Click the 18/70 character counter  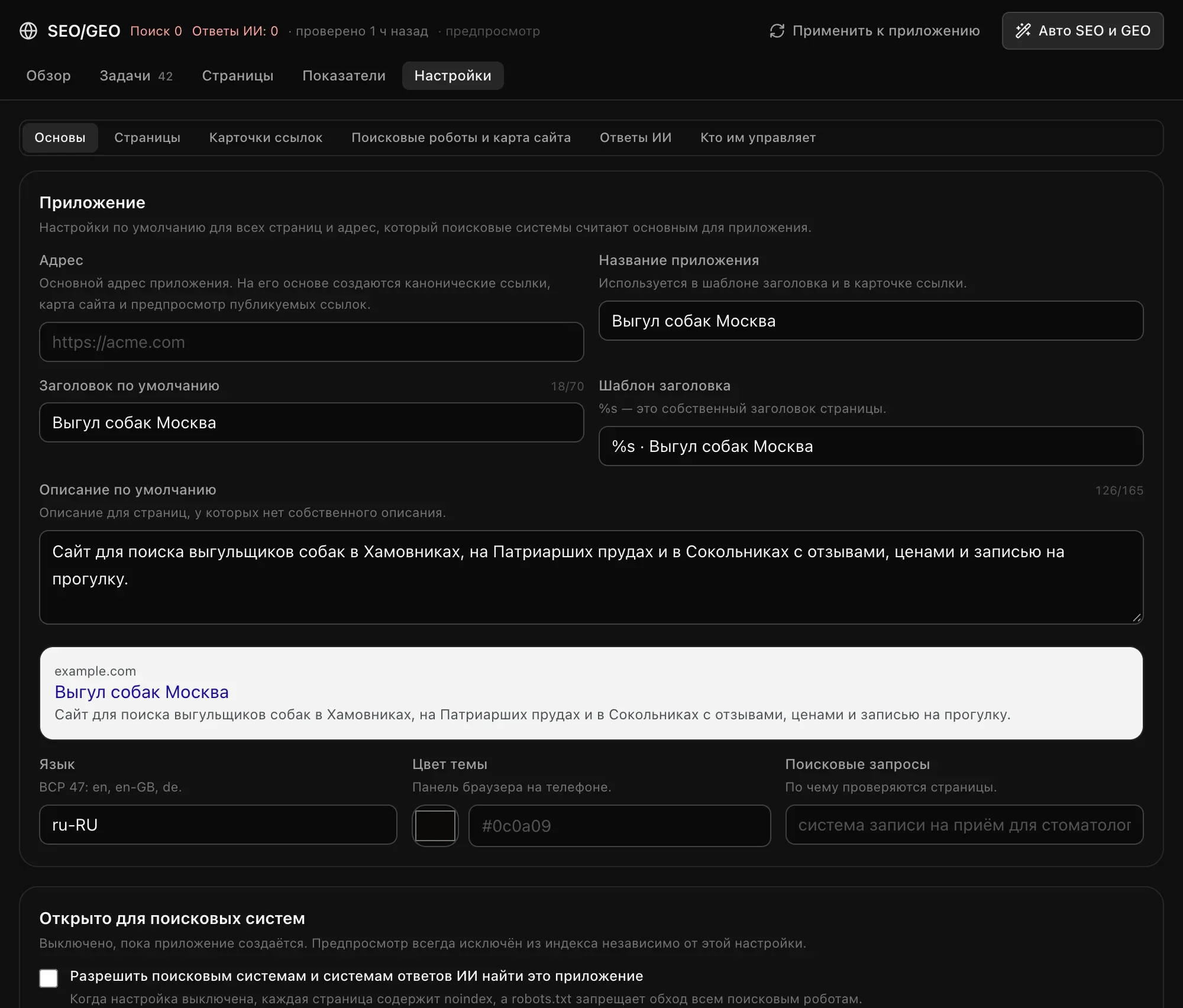point(567,386)
